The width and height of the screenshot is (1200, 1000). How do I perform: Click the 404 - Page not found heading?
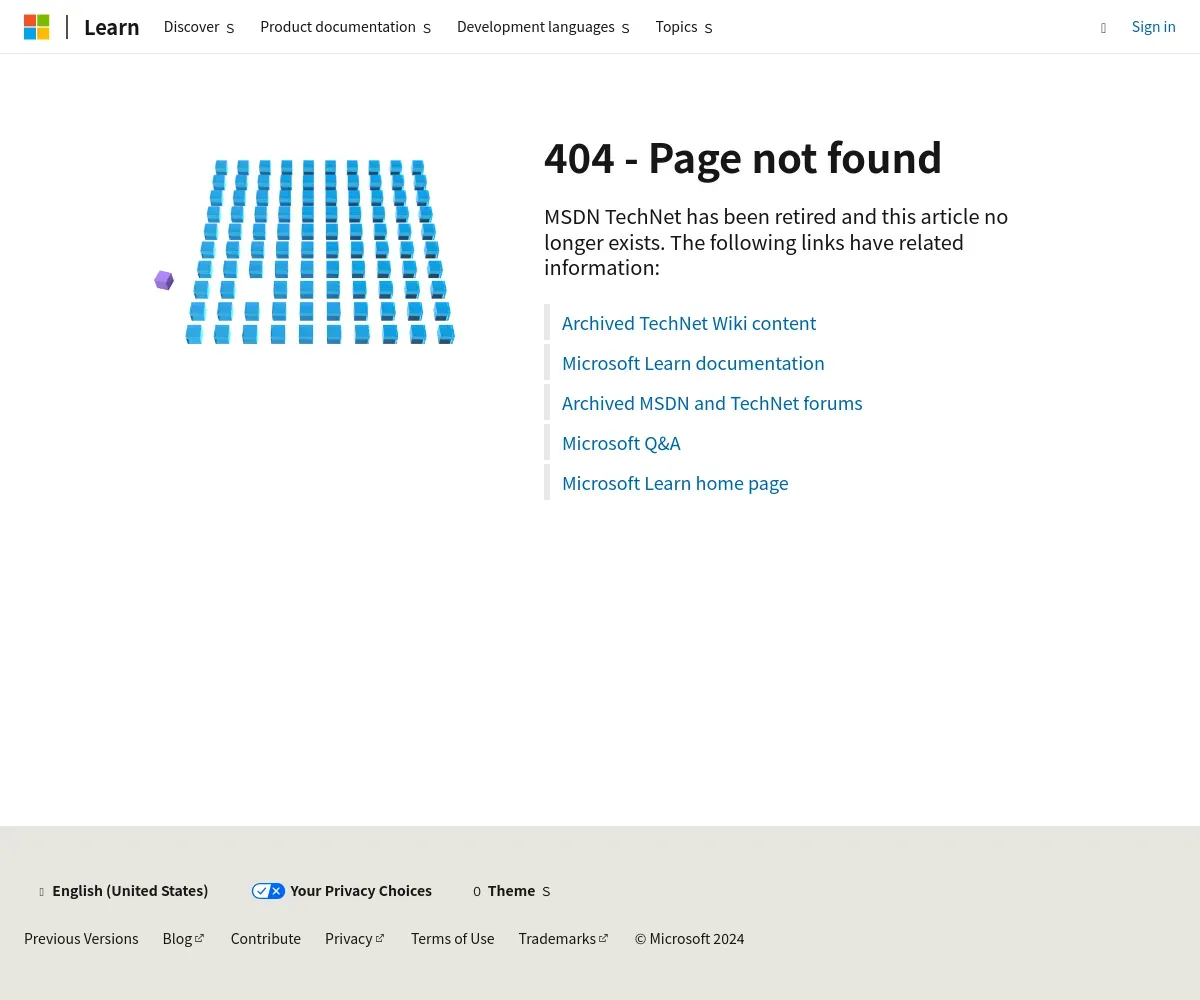coord(743,158)
